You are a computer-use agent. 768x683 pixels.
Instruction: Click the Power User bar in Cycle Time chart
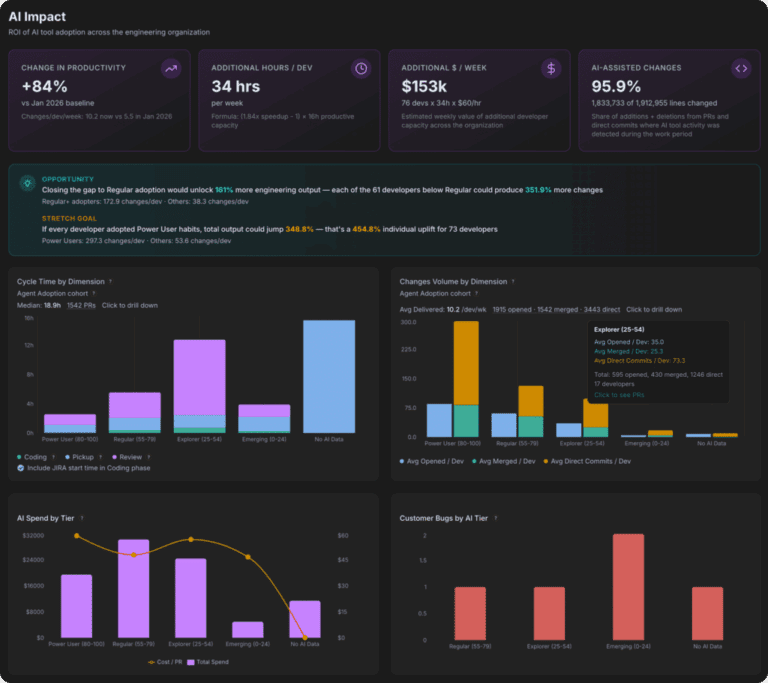click(70, 423)
